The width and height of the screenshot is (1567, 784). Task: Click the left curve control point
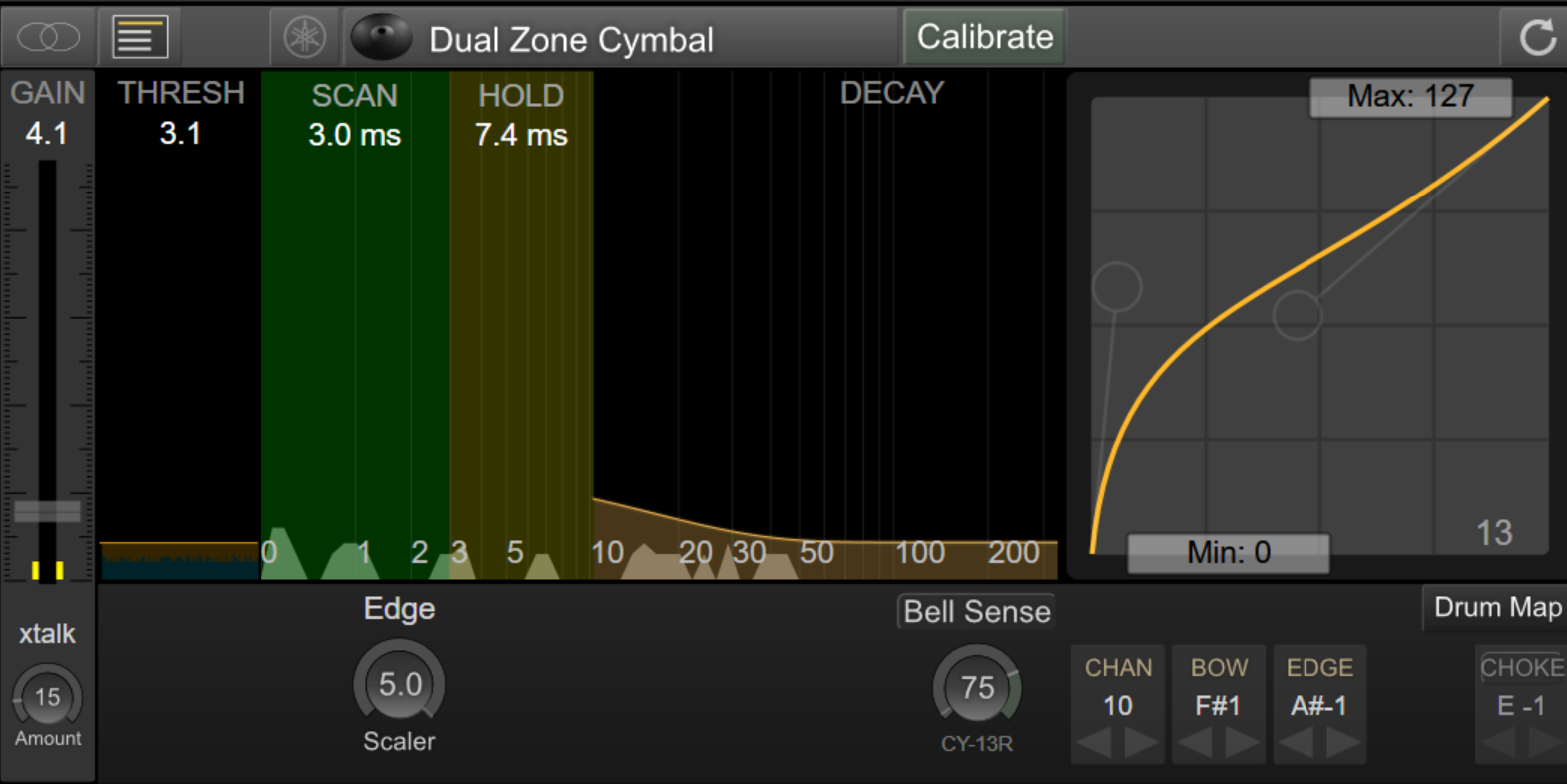pyautogui.click(x=1117, y=287)
